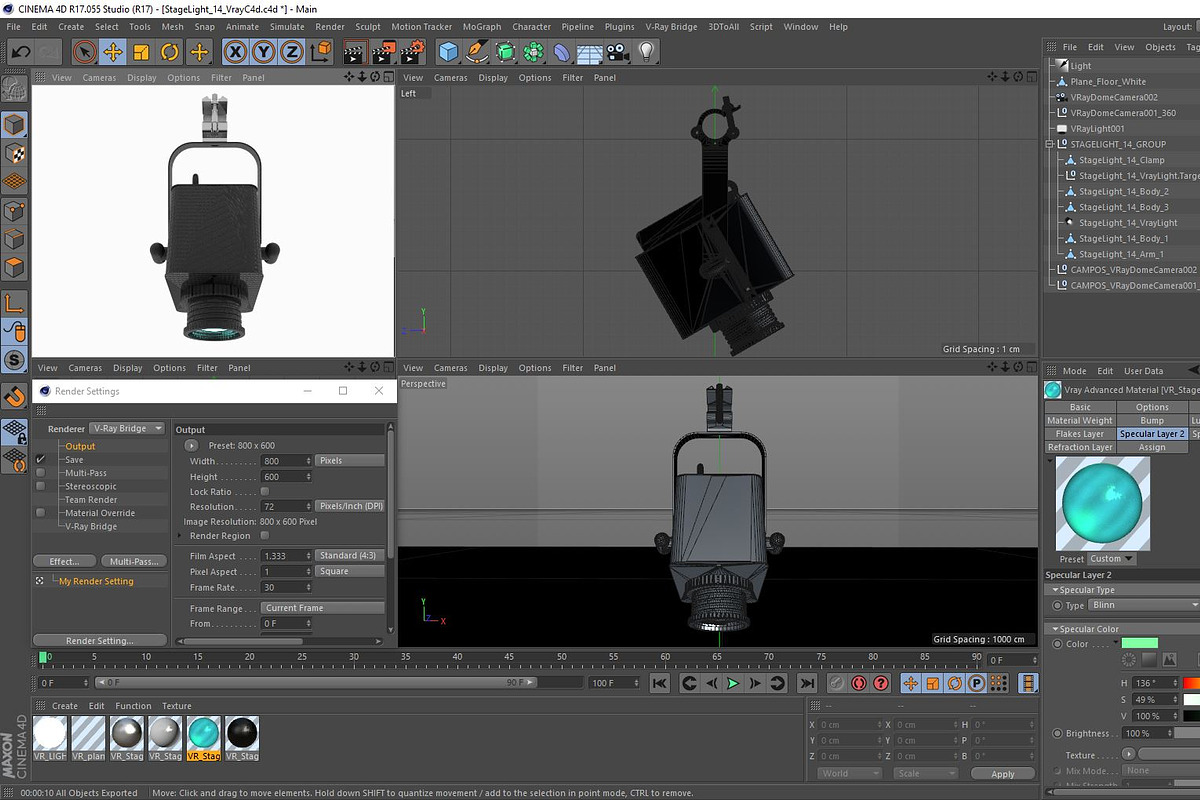1200x800 pixels.
Task: Click the Play forward button
Action: click(x=733, y=683)
